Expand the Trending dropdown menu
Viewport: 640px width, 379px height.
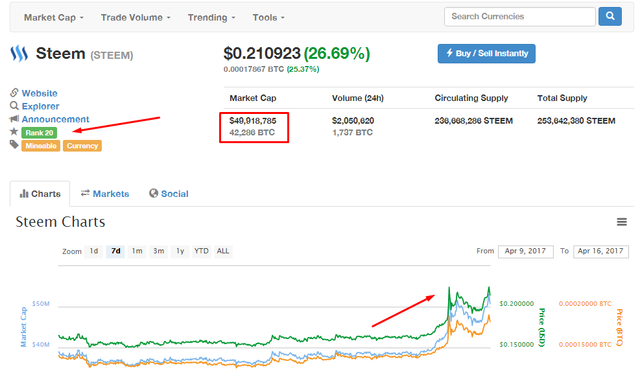[211, 18]
